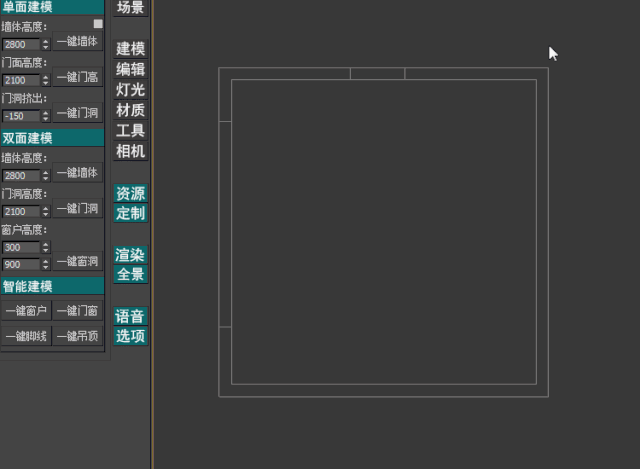Open the 场景 tab

tap(131, 8)
